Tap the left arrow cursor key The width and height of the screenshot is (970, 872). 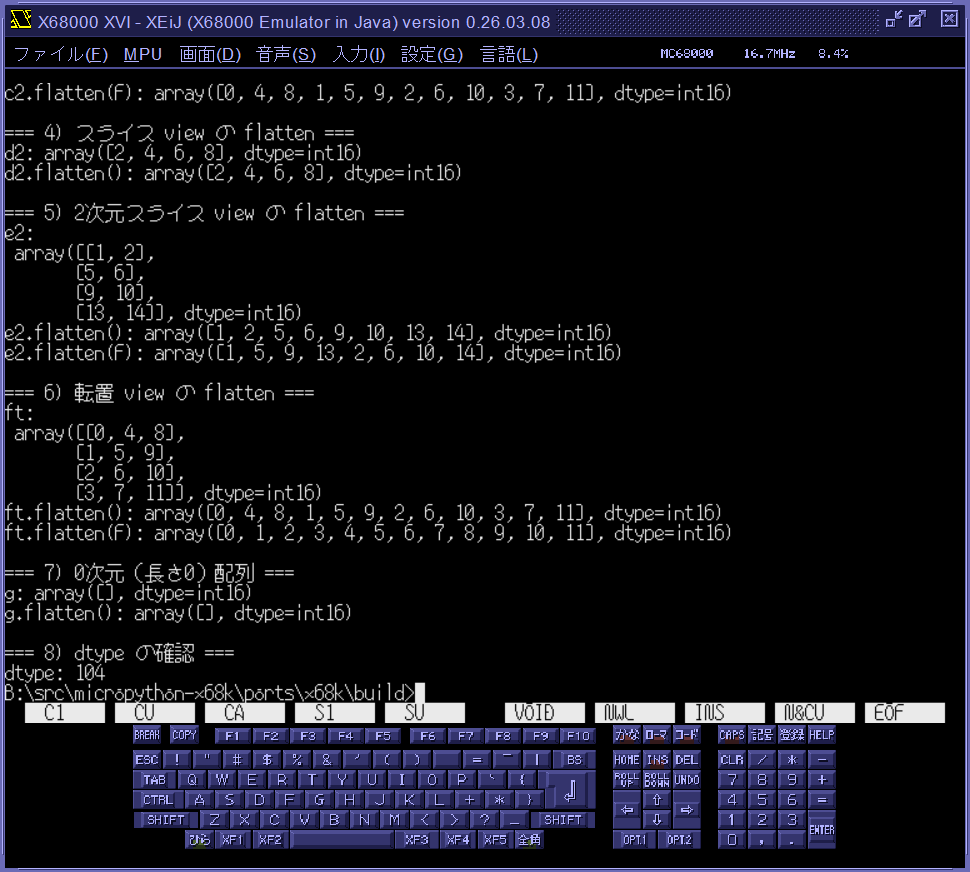click(x=627, y=810)
